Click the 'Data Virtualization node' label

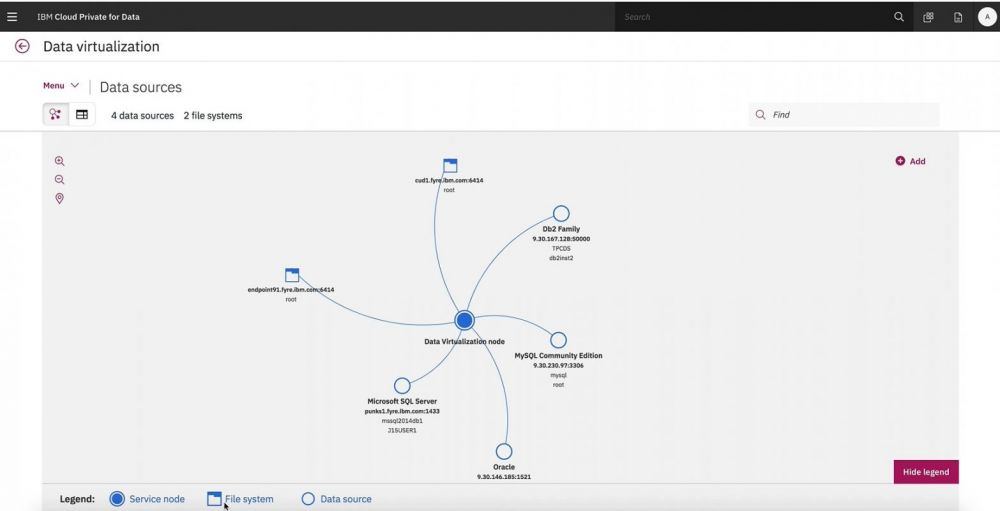tap(464, 342)
